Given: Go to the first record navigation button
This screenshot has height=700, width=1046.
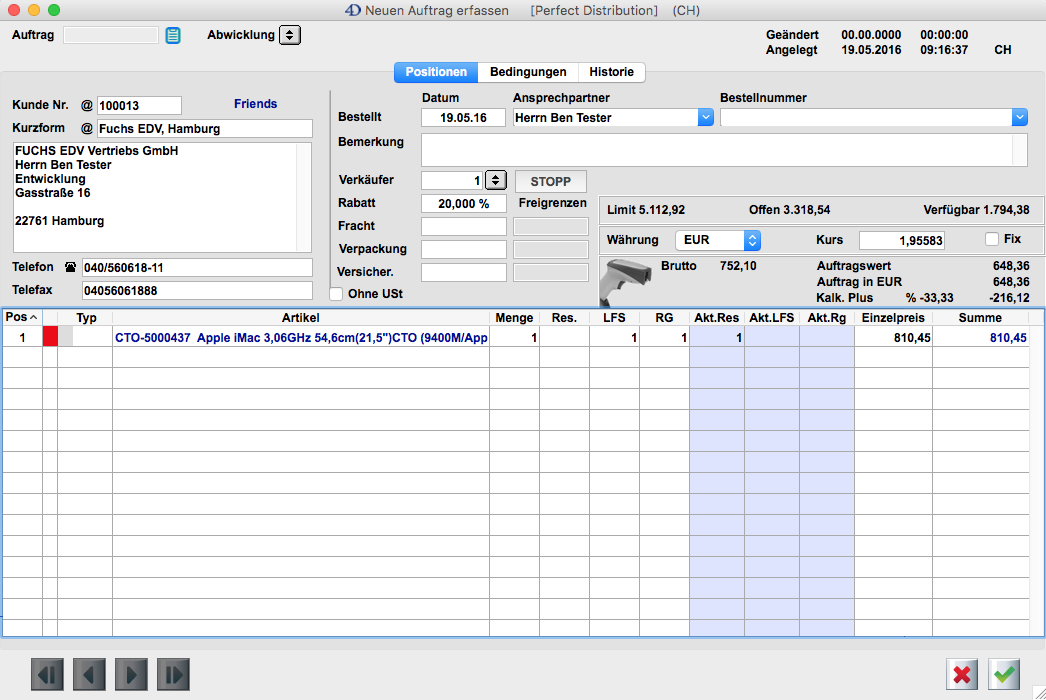Looking at the screenshot, I should point(47,675).
